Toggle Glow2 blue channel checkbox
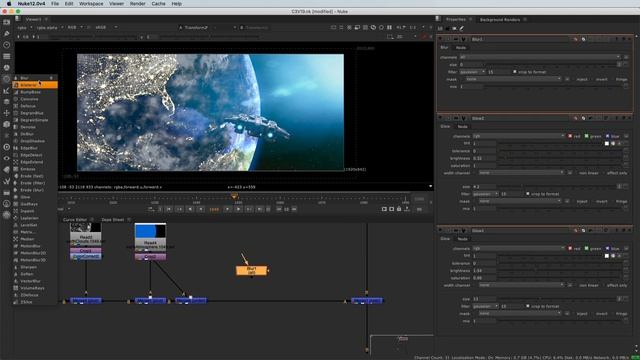This screenshot has height=360, width=640. (607, 136)
